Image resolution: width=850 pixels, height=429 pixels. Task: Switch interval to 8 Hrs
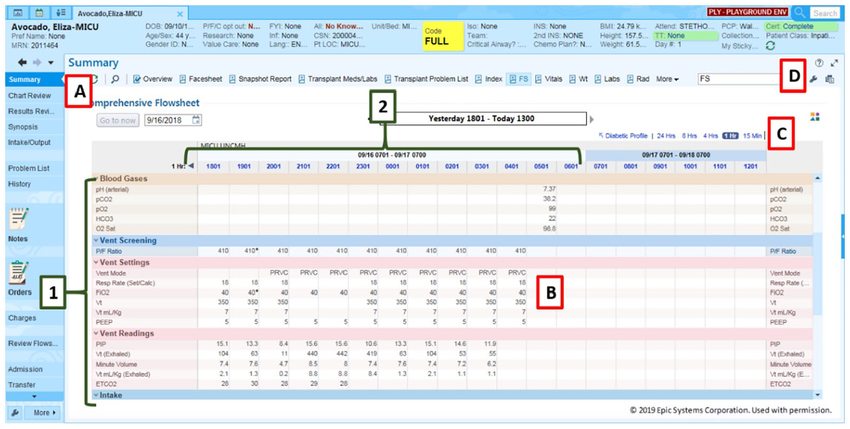click(689, 136)
